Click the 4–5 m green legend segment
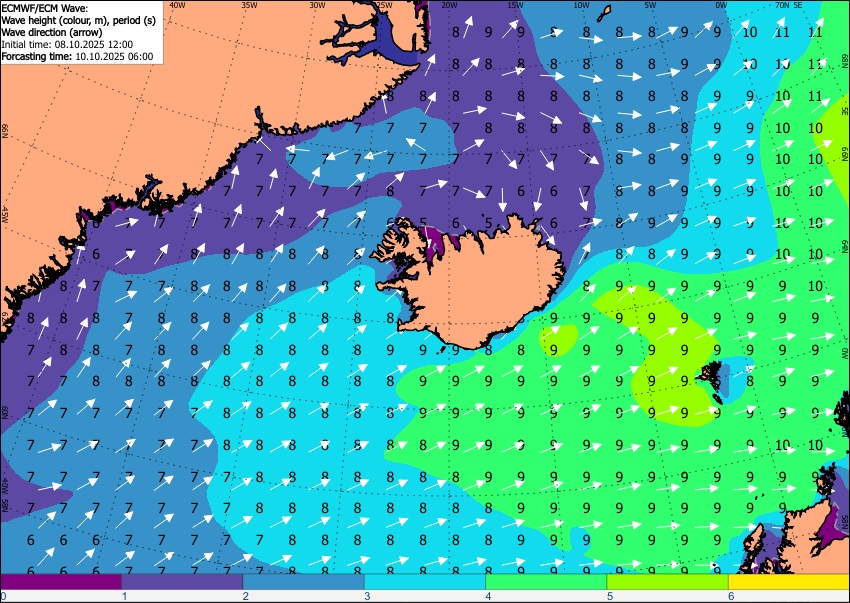 [x=546, y=581]
